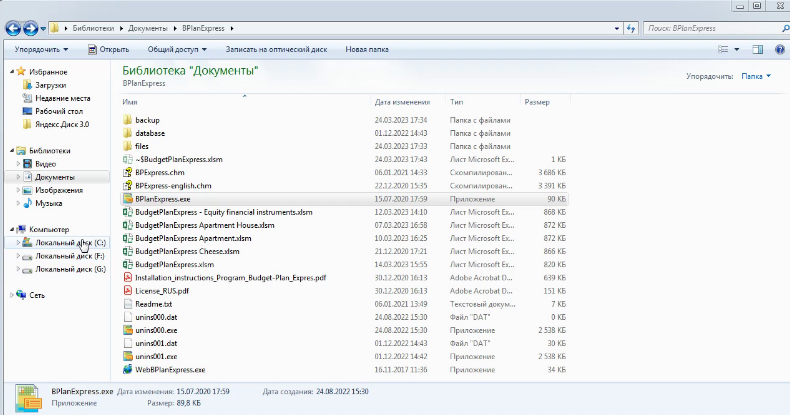The image size is (790, 415).
Task: Open help with question mark icon
Action: pyautogui.click(x=780, y=49)
